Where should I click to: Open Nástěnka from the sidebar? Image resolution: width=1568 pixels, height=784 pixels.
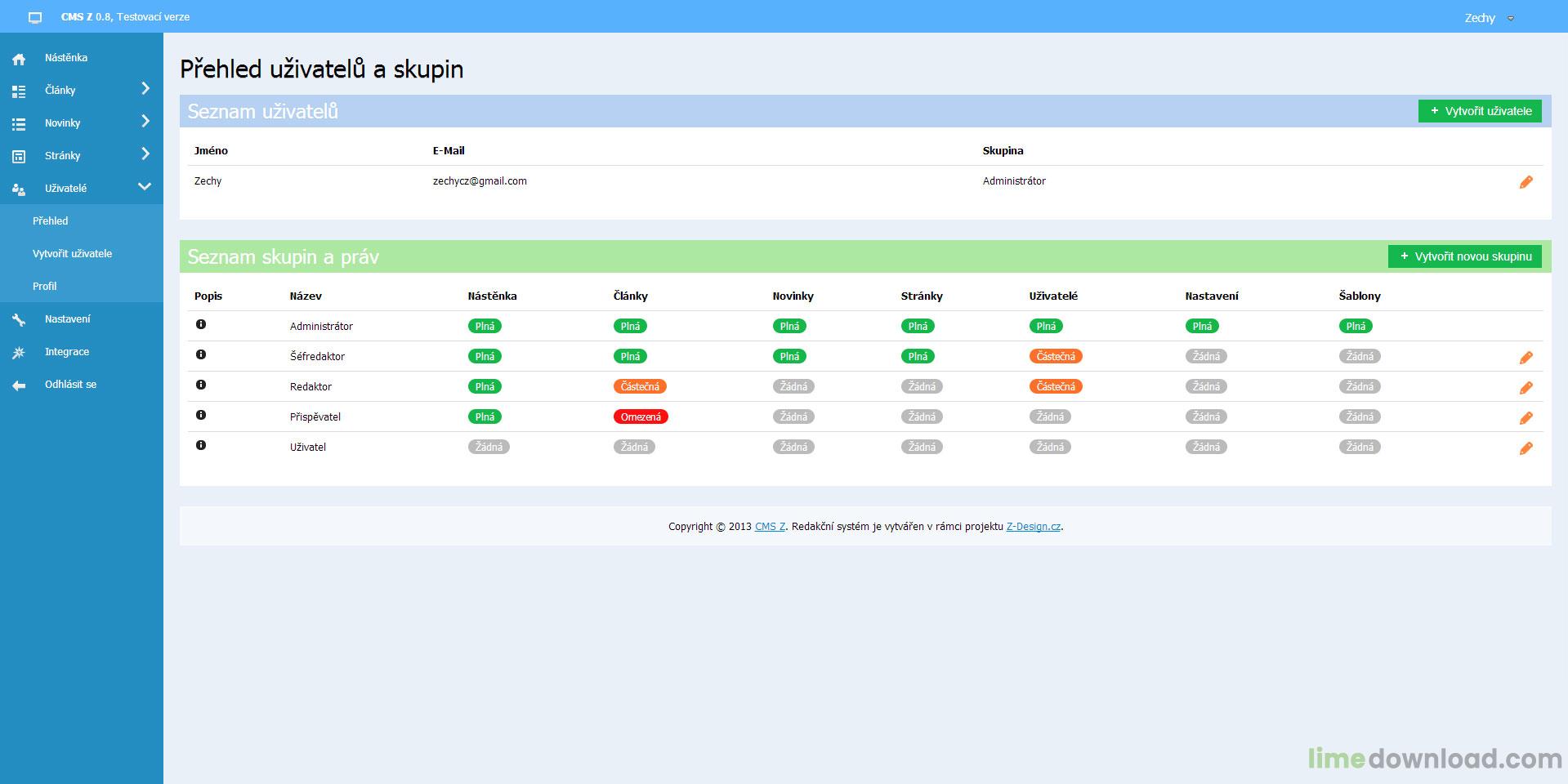(x=66, y=58)
